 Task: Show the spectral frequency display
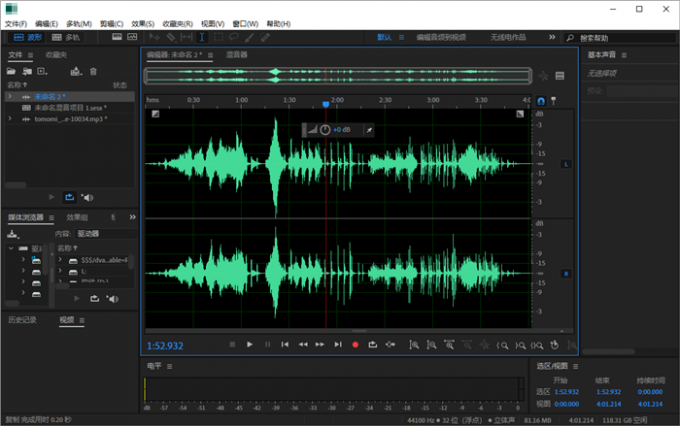tap(117, 37)
